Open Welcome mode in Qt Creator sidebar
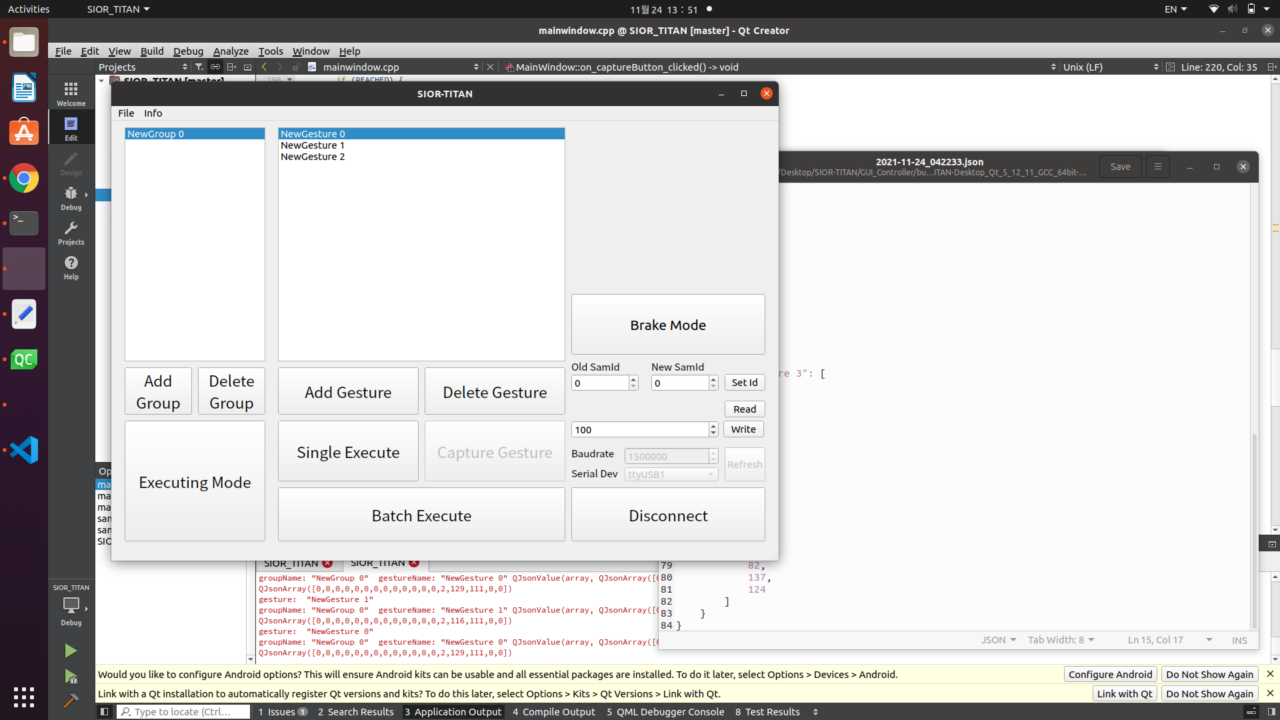The height and width of the screenshot is (720, 1280). [x=71, y=94]
